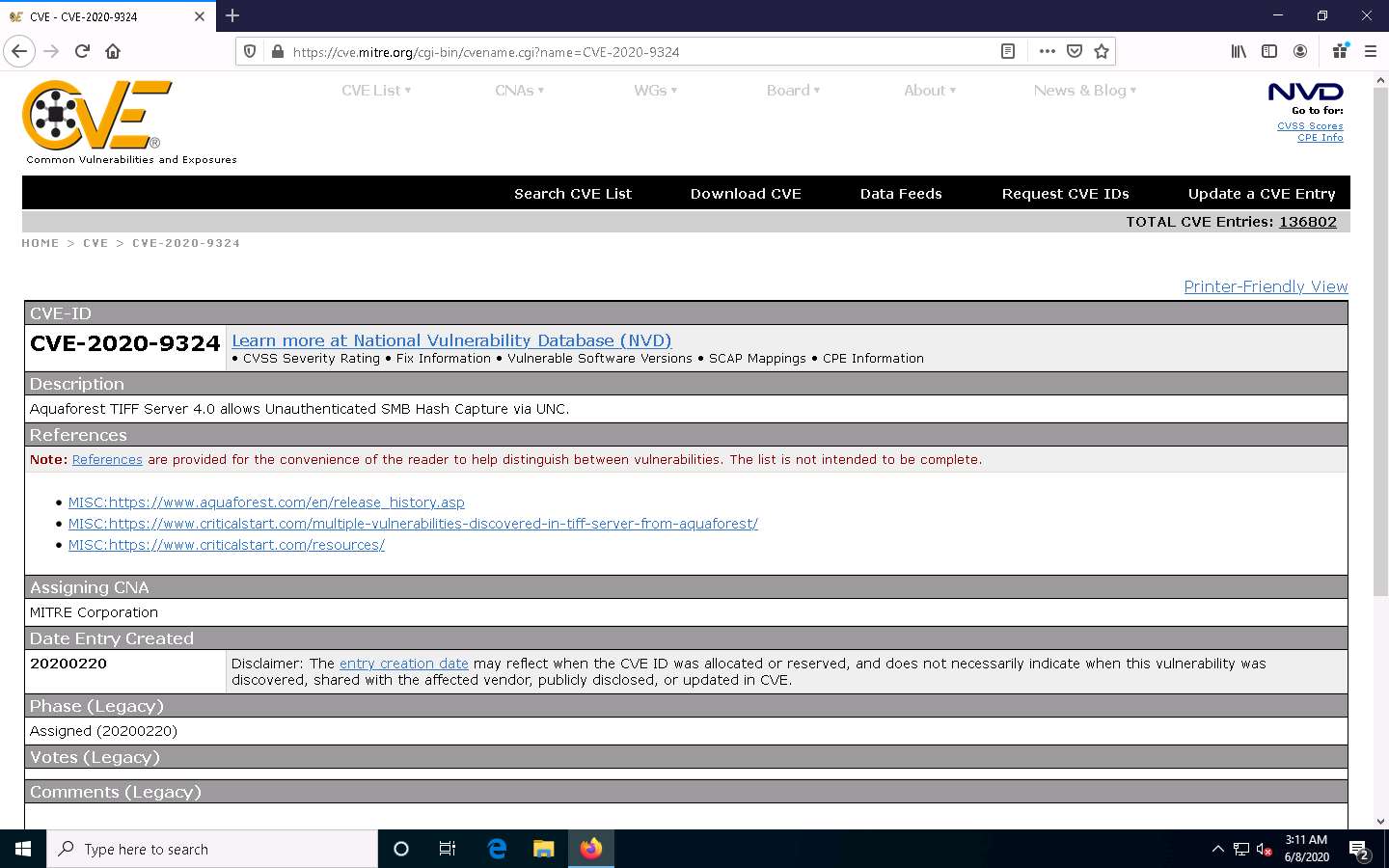Open tracking protection shield icon
The image size is (1389, 868).
tap(250, 51)
